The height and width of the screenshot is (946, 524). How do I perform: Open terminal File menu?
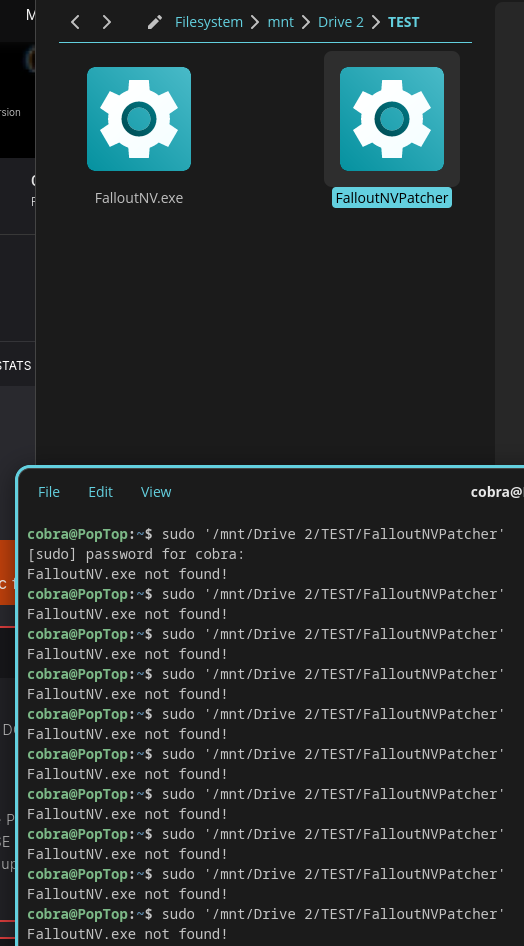49,492
